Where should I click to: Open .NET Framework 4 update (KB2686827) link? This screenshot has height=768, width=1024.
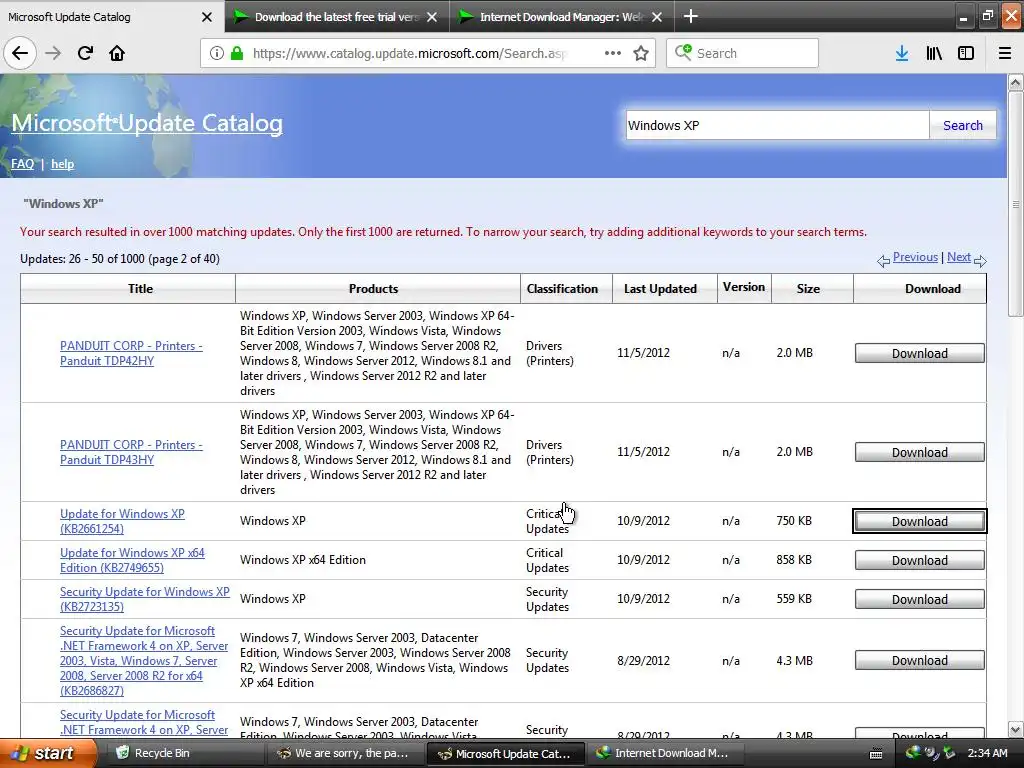pos(144,660)
